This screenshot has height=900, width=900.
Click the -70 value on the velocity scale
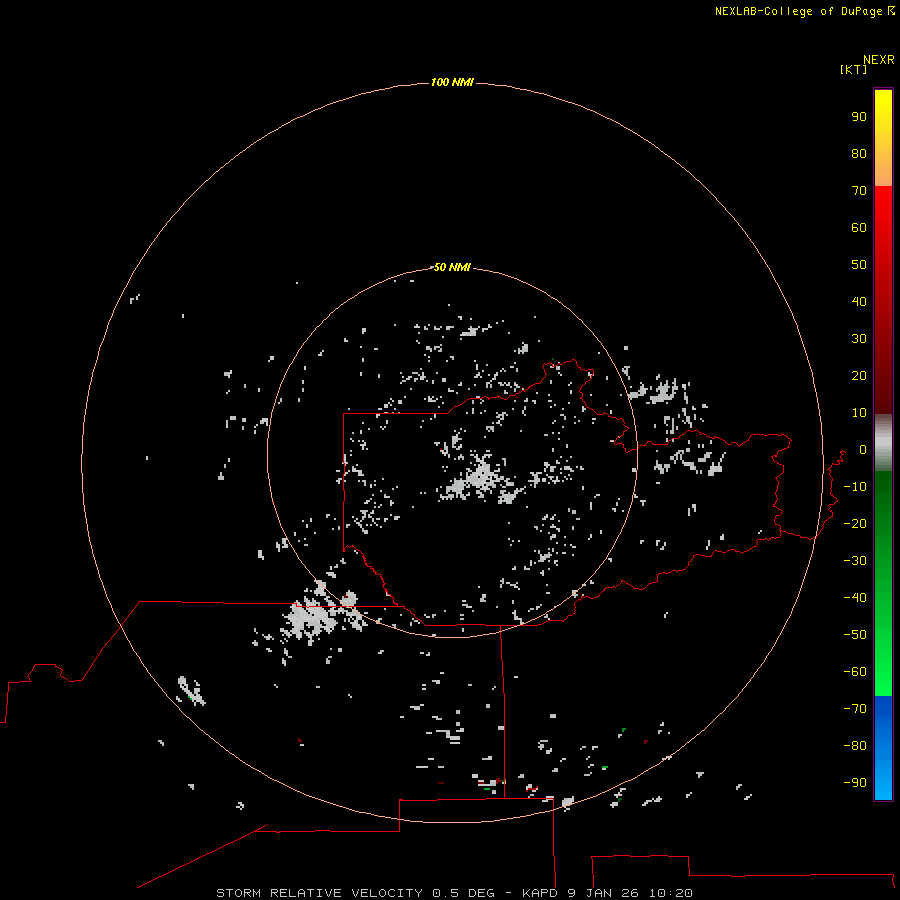855,708
